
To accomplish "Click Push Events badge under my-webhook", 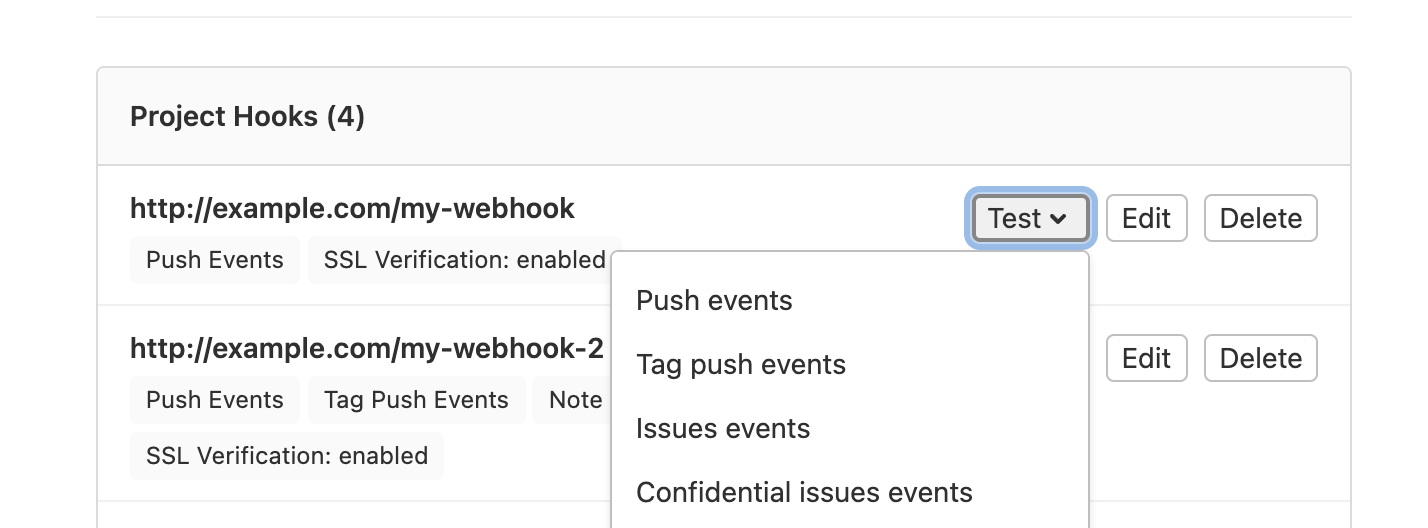I will [215, 260].
